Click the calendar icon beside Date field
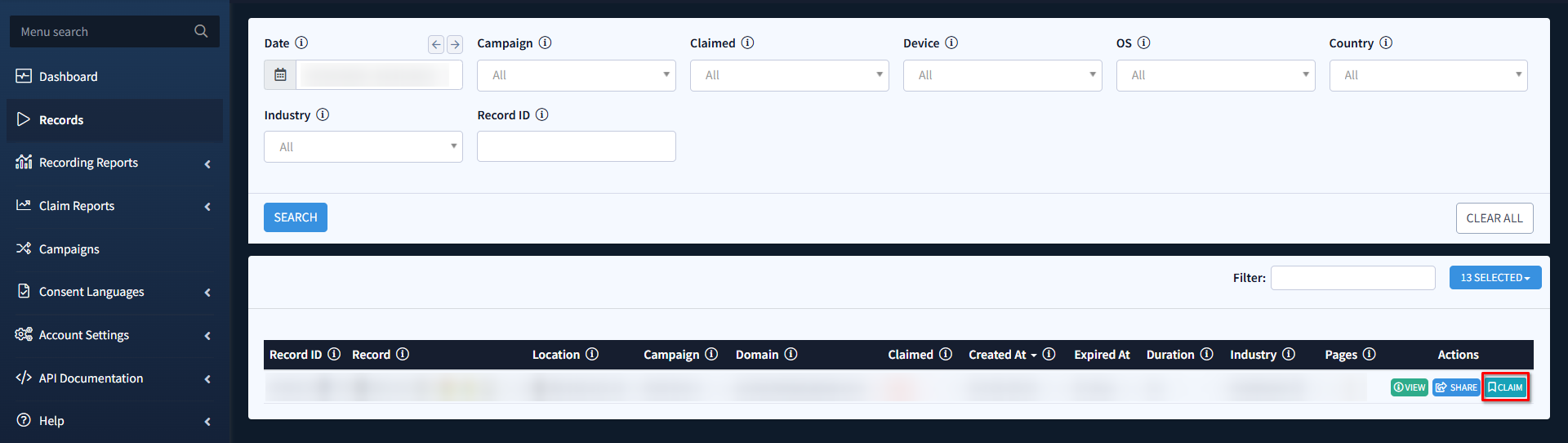This screenshot has width=1568, height=443. 280,75
